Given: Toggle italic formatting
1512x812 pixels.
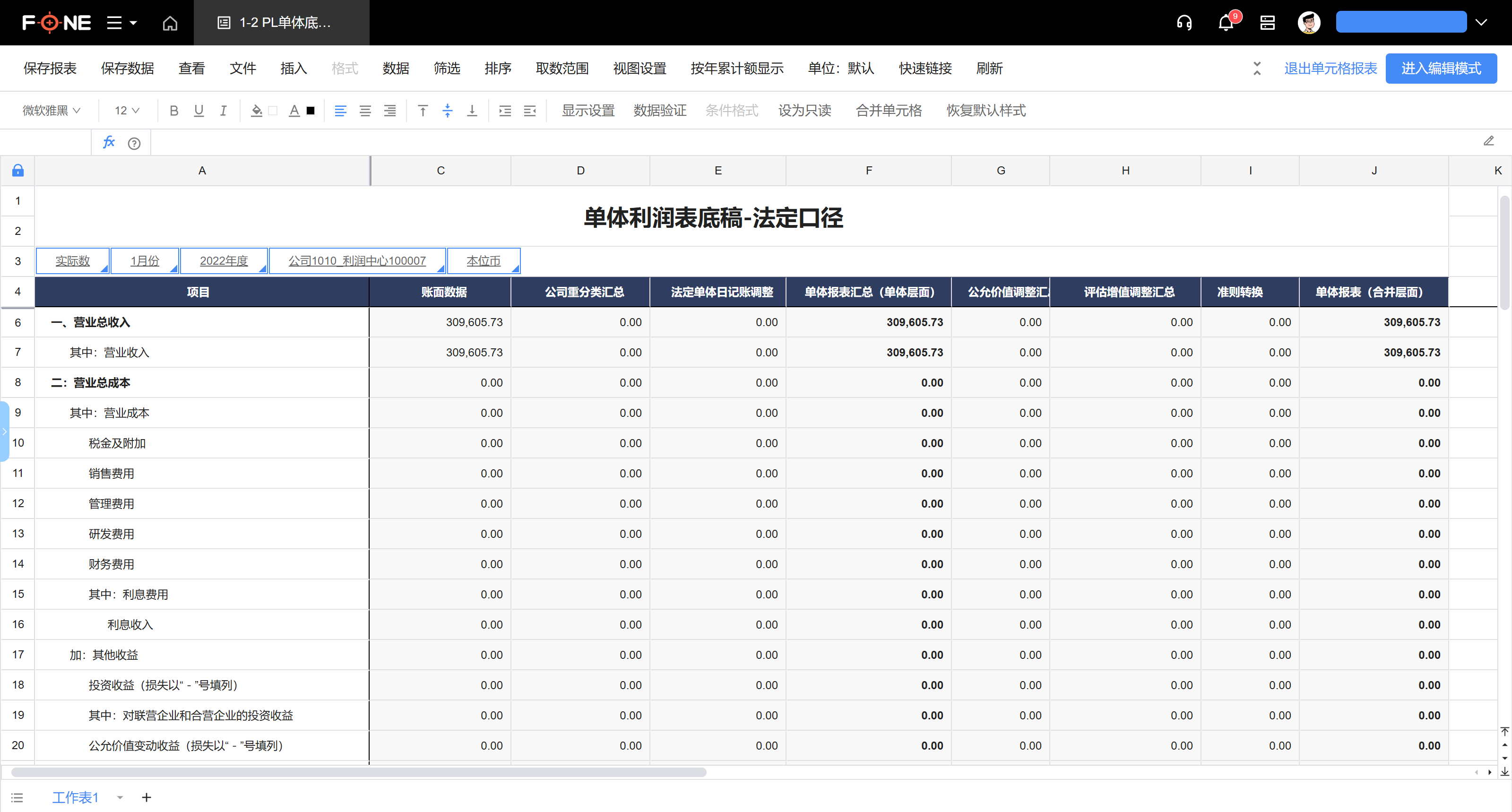Looking at the screenshot, I should point(223,111).
